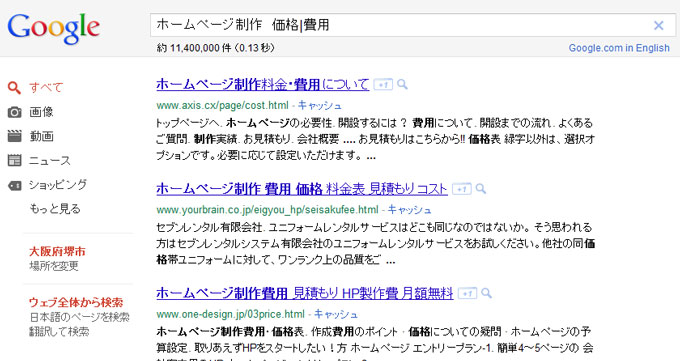Click the Google logo
The width and height of the screenshot is (680, 361).
tap(54, 28)
